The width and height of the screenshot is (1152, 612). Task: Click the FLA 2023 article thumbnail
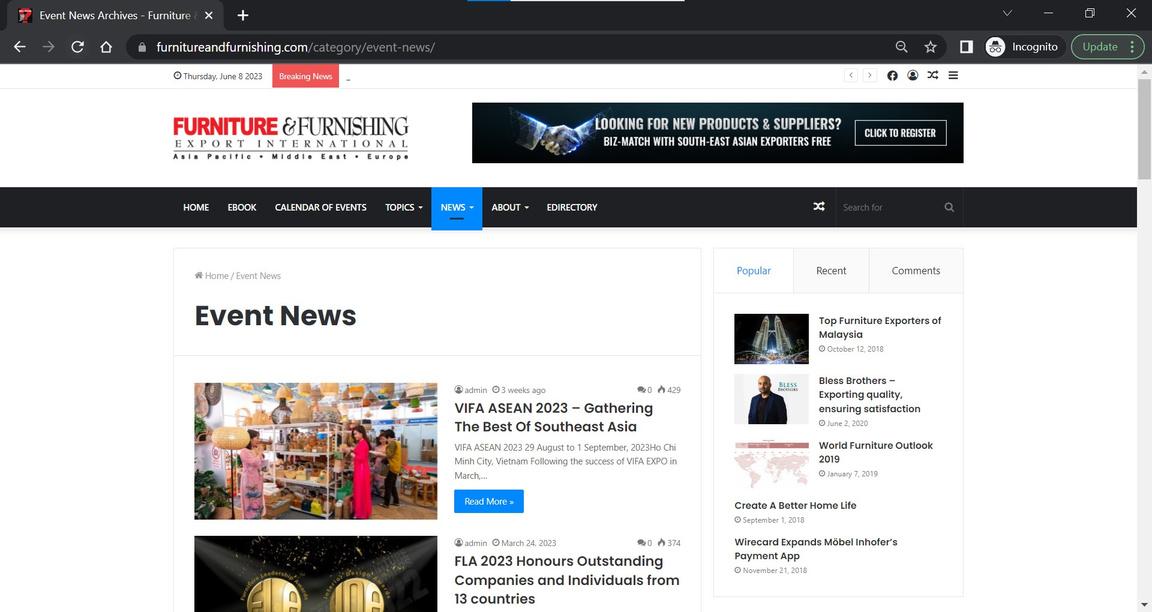click(x=315, y=574)
